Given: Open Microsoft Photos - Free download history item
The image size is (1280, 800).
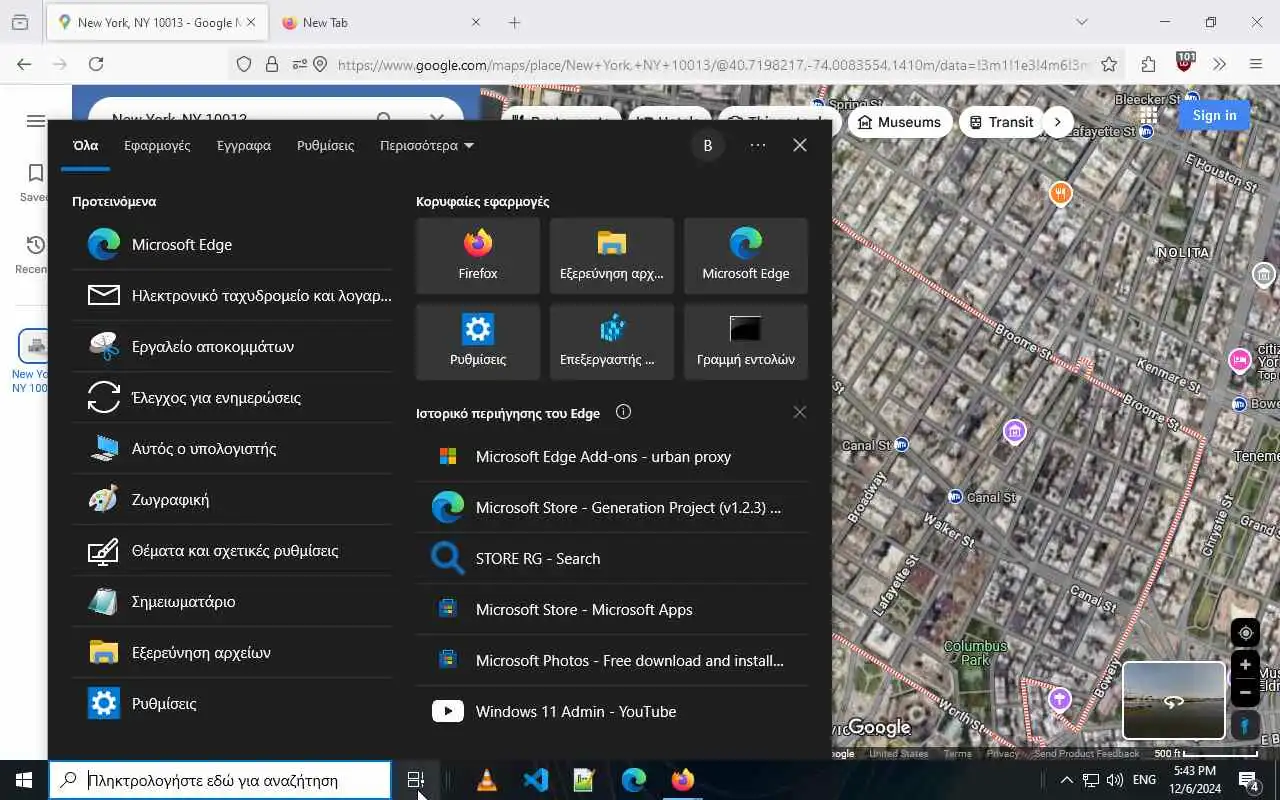Looking at the screenshot, I should (612, 660).
